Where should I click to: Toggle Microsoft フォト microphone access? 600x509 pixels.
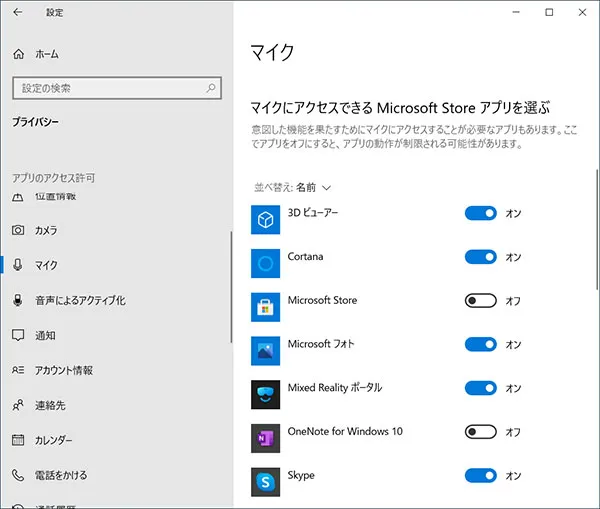click(x=481, y=344)
